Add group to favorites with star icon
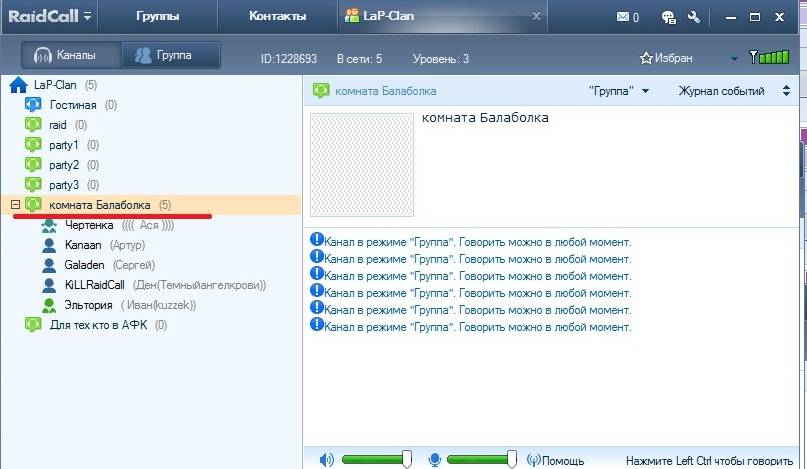 (646, 58)
